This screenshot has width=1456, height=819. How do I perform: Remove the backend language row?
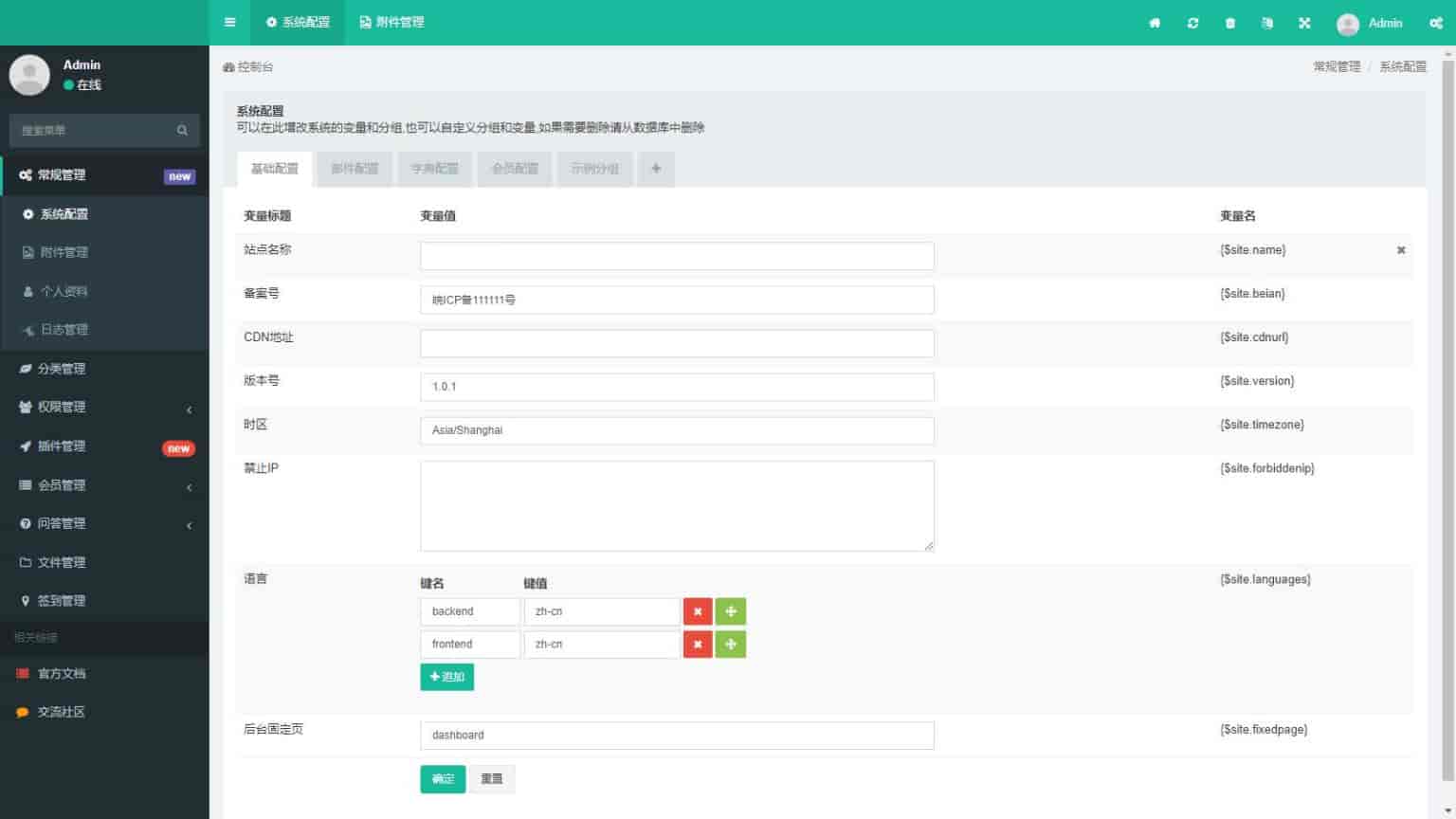point(697,611)
